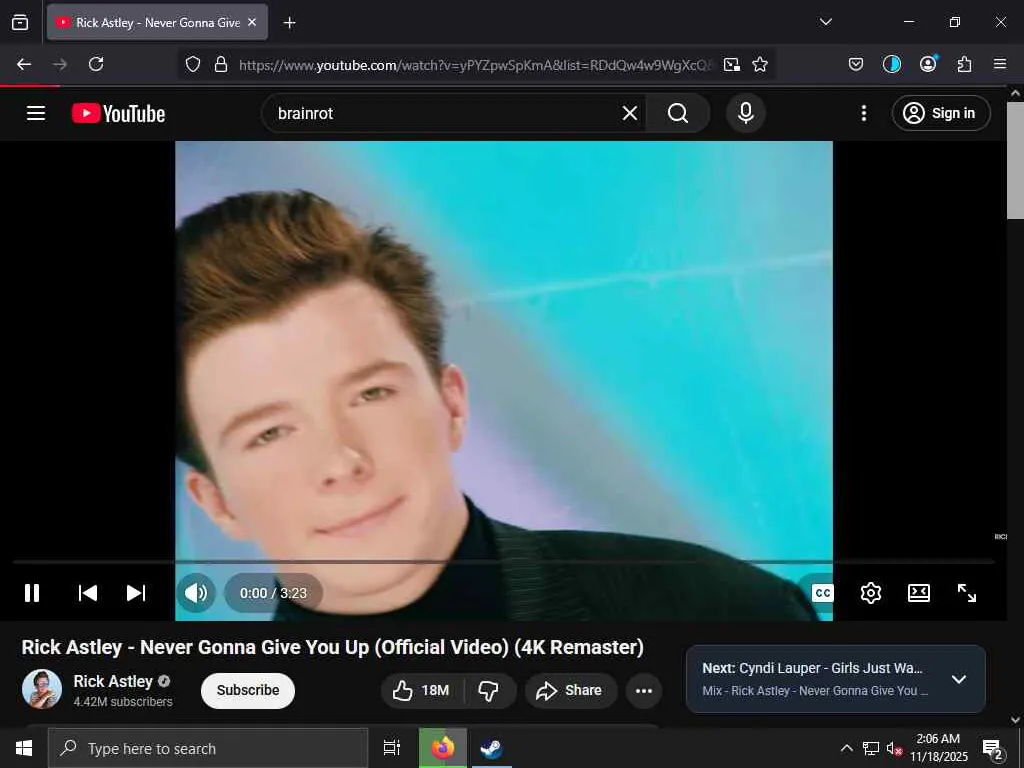Run search with the magnifier button

(678, 113)
